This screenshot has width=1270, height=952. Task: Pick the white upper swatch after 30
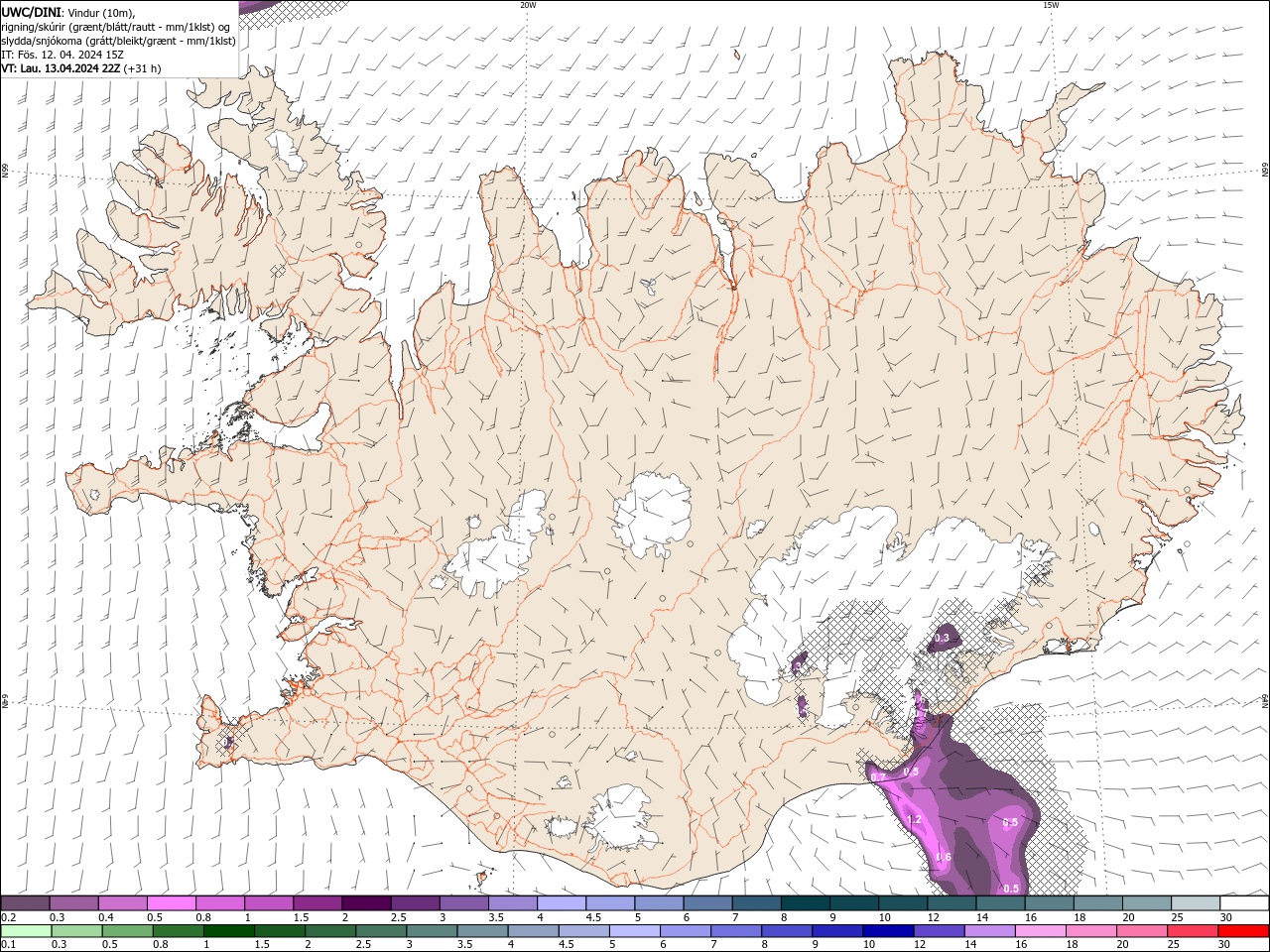tap(1244, 903)
